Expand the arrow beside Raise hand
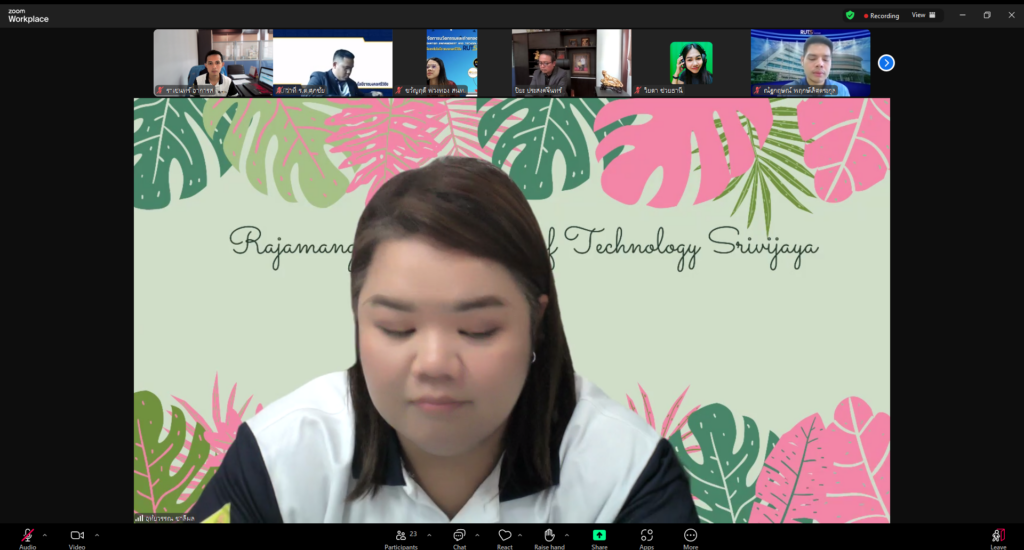 coord(567,535)
